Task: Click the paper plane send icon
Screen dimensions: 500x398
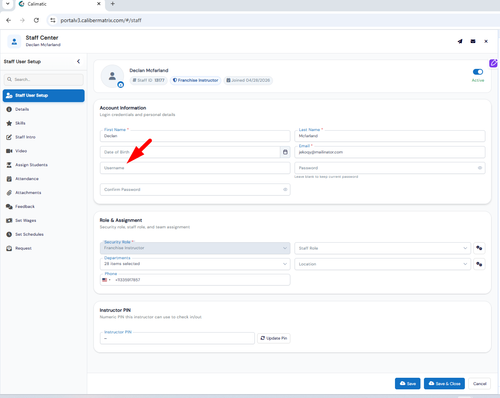Action: coord(460,41)
